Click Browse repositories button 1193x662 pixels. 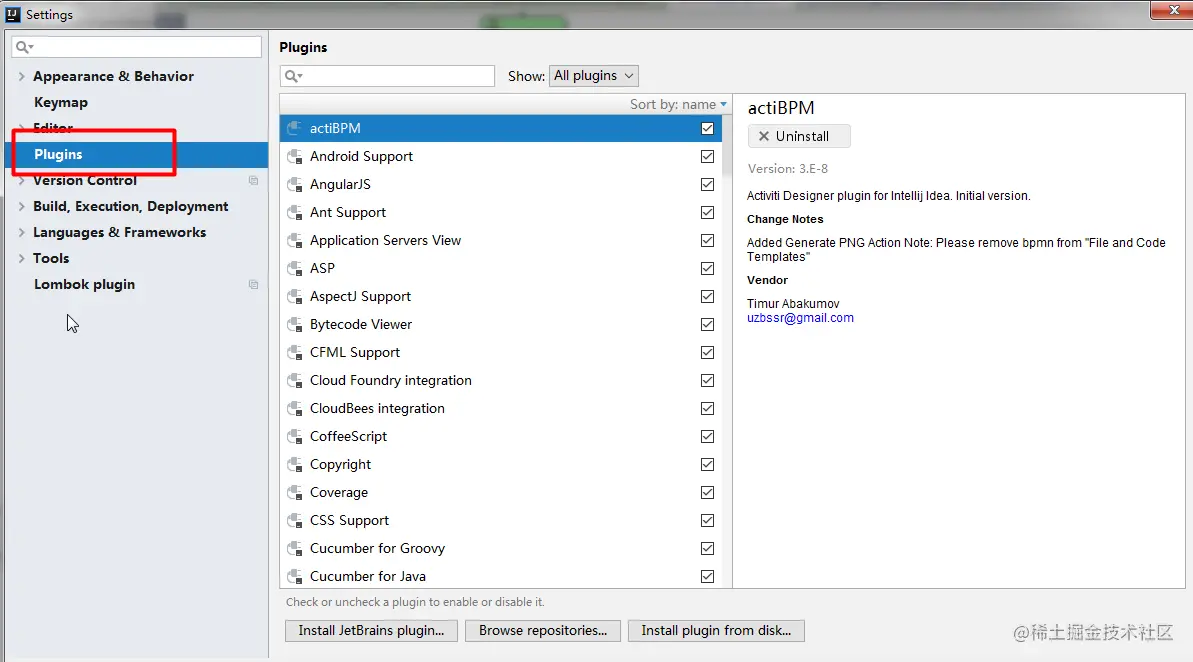tap(543, 631)
